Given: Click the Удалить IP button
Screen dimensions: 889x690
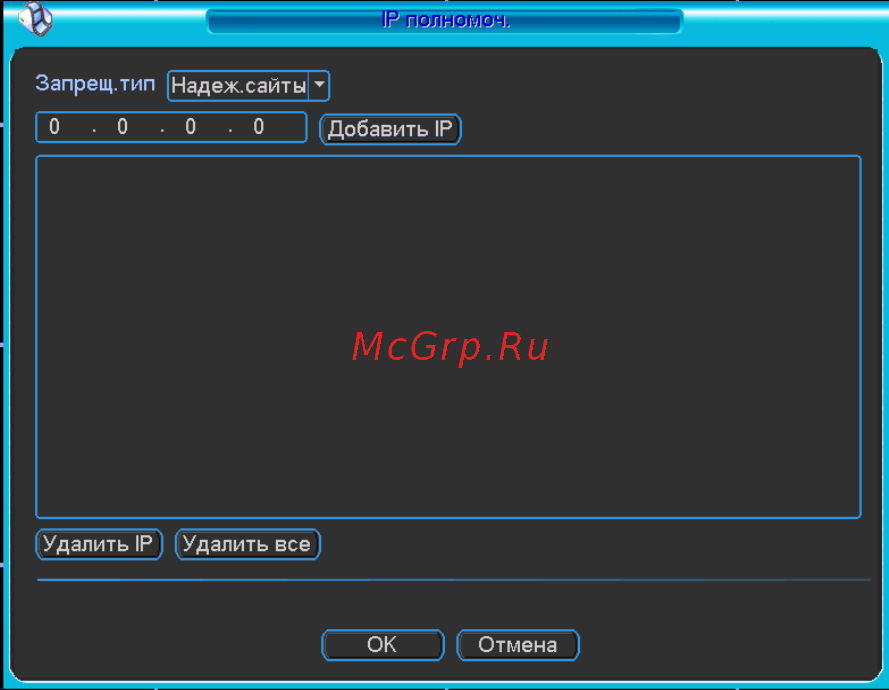Looking at the screenshot, I should click(x=99, y=544).
